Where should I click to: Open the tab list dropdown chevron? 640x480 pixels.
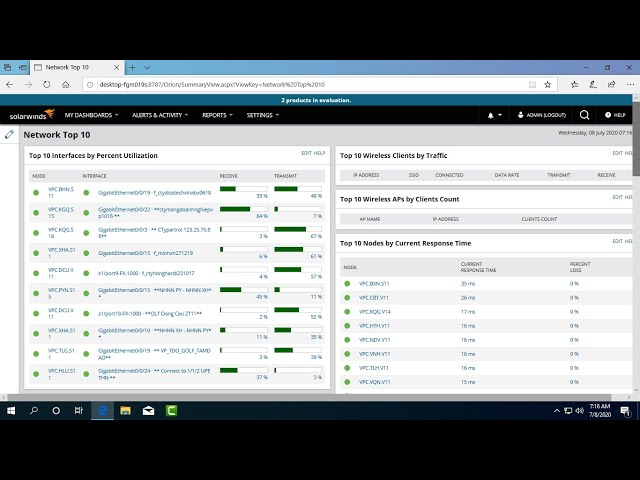click(147, 67)
